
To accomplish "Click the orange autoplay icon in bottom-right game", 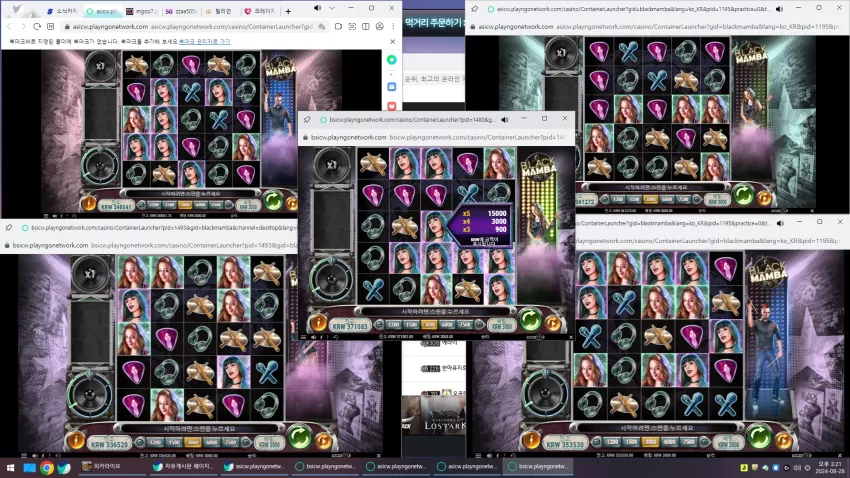I will point(783,440).
